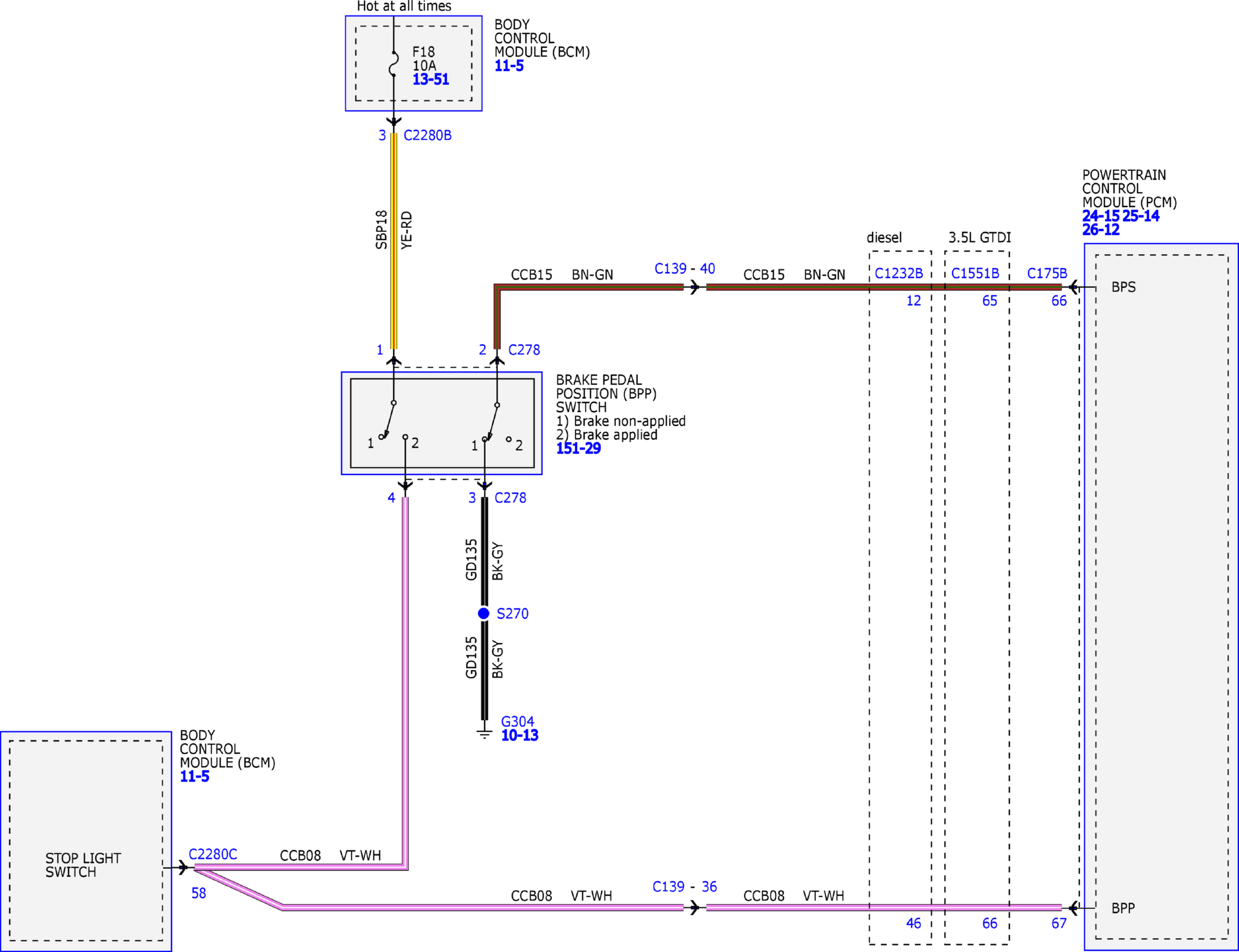Click the S270 splice label

pyautogui.click(x=512, y=614)
